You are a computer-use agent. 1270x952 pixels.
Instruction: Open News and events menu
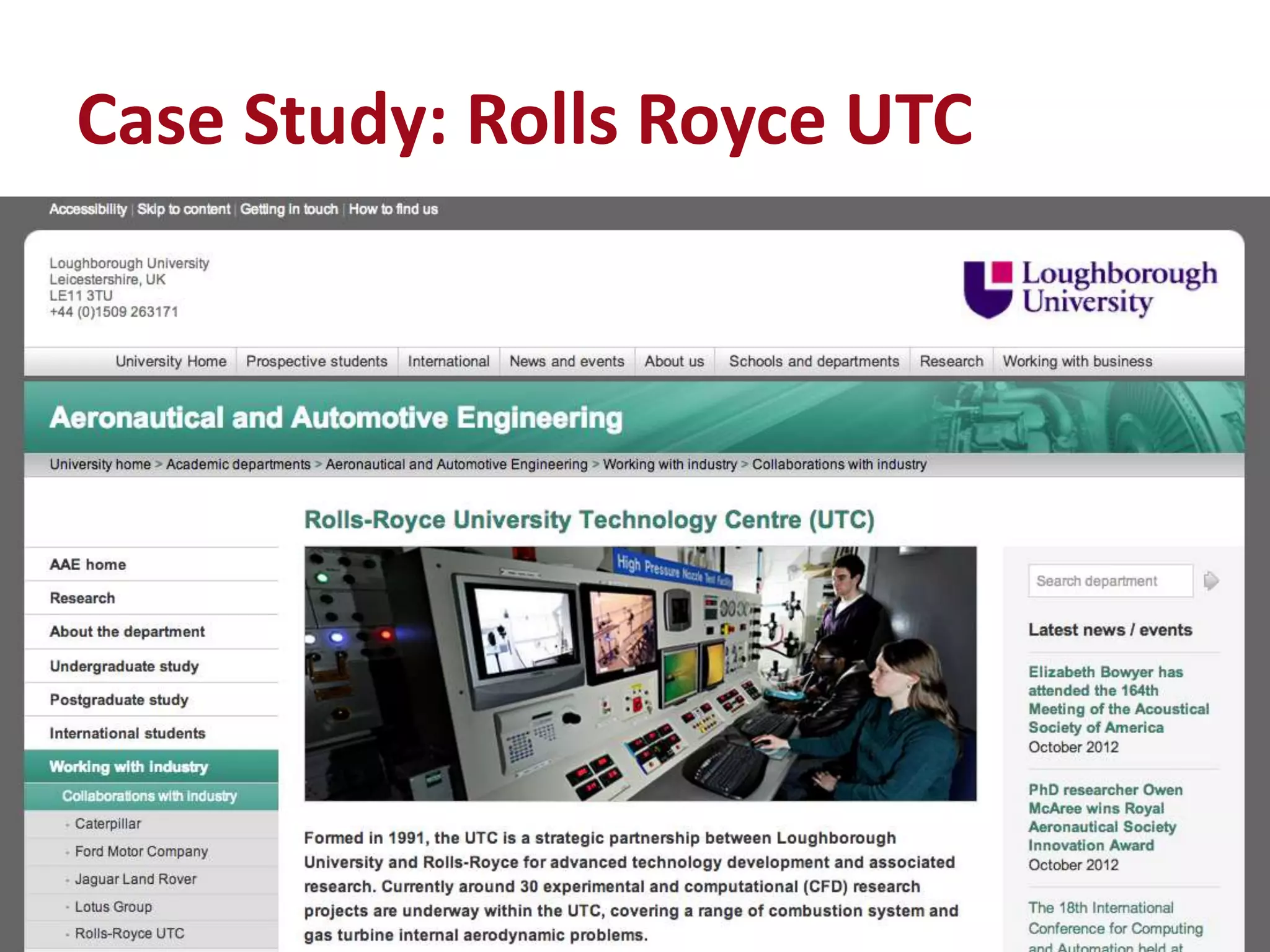[x=567, y=361]
